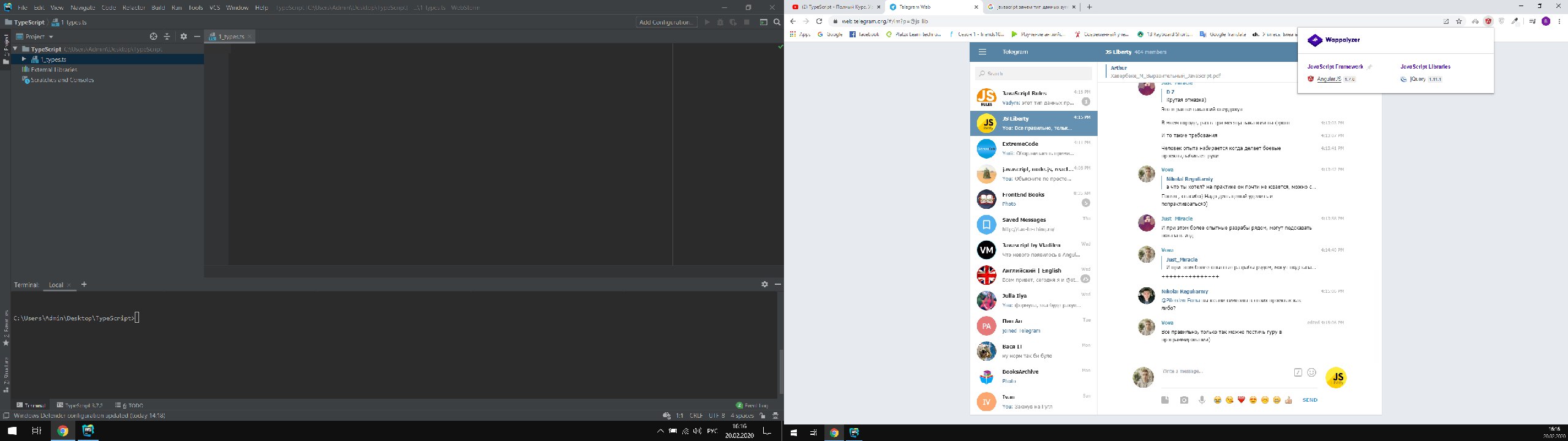Image resolution: width=1568 pixels, height=441 pixels.
Task: Open JavaScript Rules chat in Telegram
Action: [x=1033, y=98]
